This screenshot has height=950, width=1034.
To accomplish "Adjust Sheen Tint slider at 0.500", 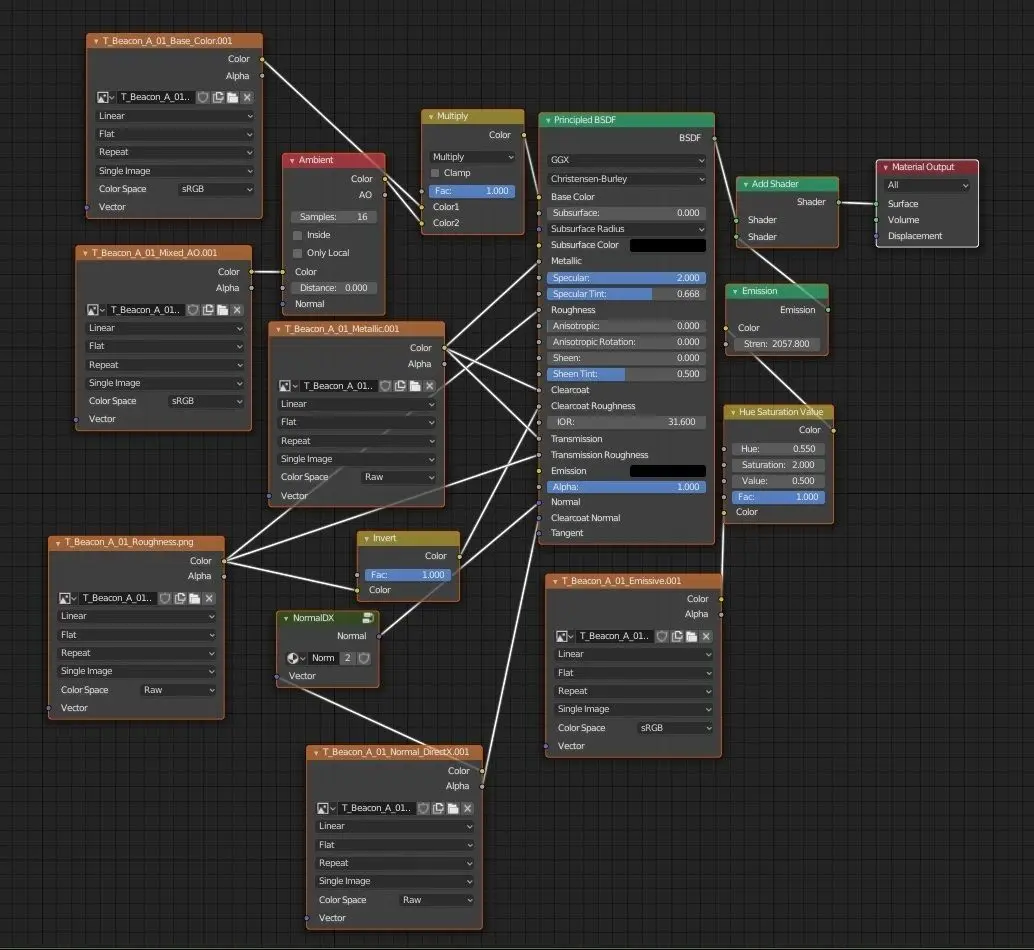I will (626, 374).
